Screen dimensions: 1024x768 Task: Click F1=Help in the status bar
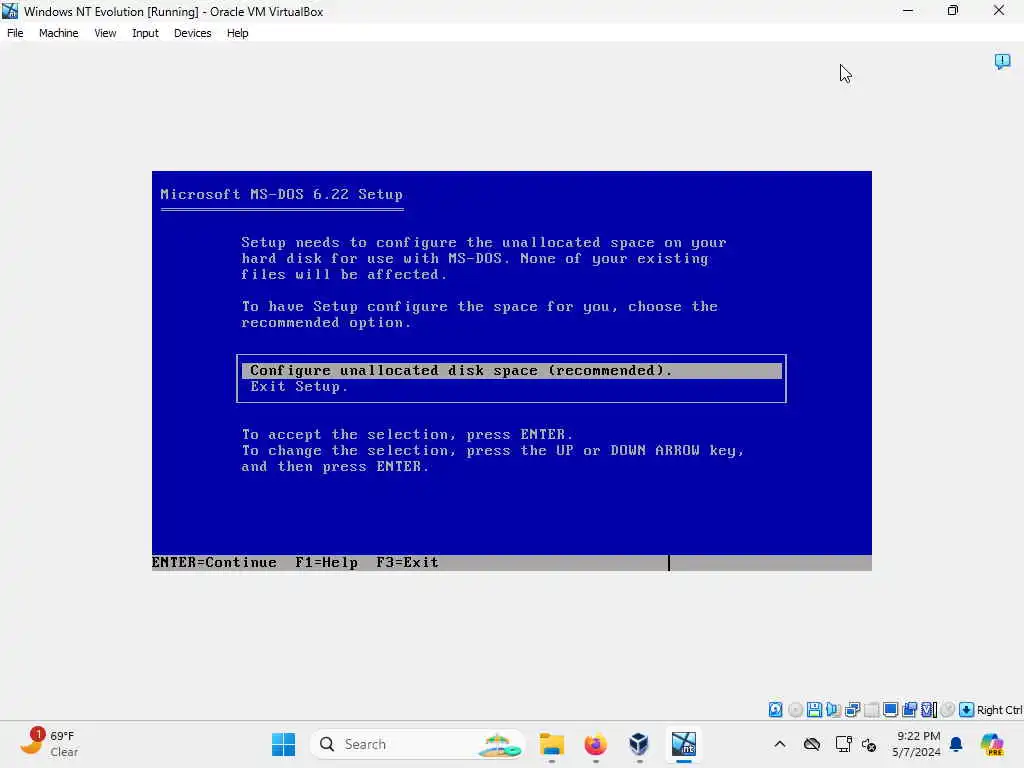pyautogui.click(x=327, y=562)
